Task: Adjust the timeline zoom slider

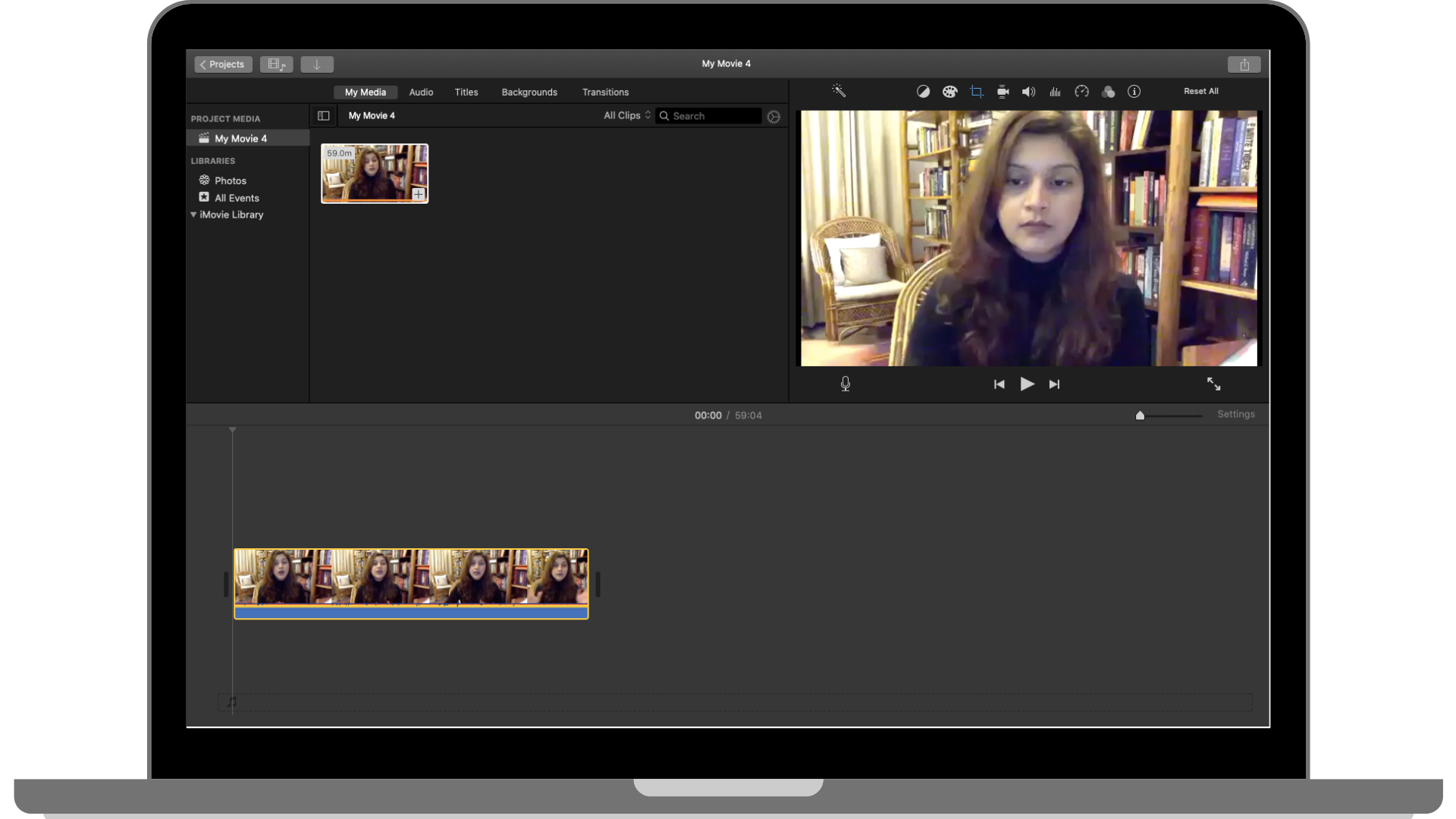Action: click(x=1140, y=416)
